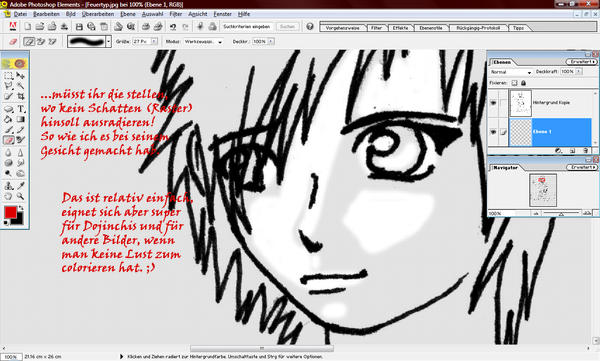Click the Erweitert button in Ebenen panel
Screen dimensions: 600x361
(581, 62)
